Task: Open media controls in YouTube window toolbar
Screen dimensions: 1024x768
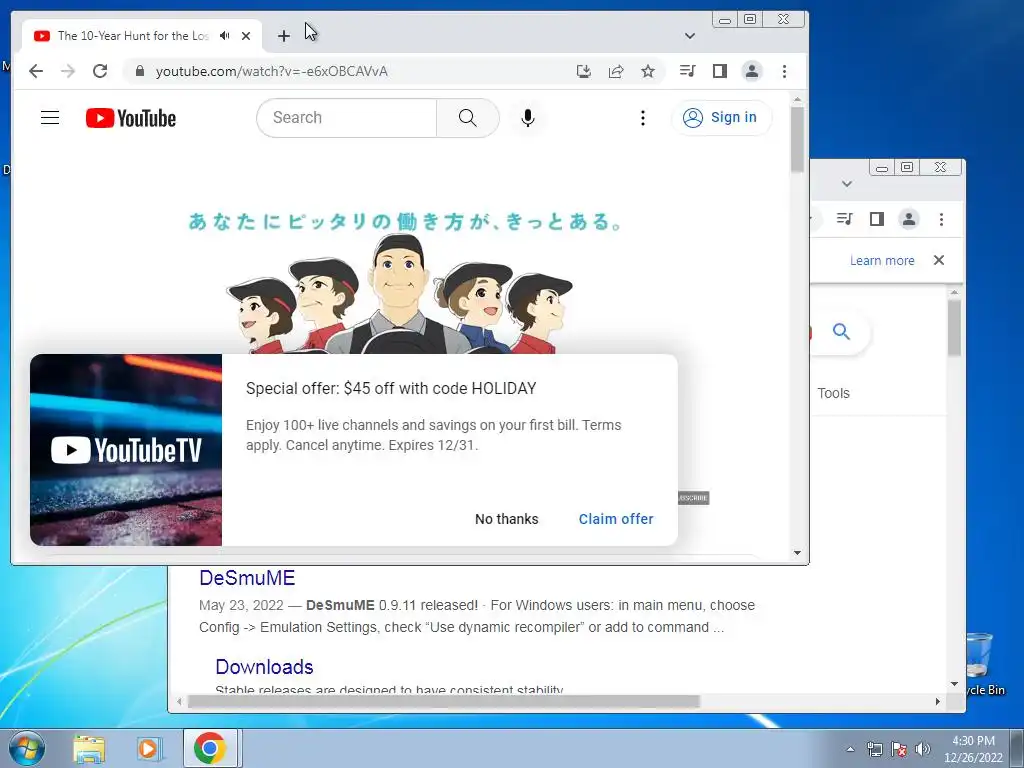Action: pos(688,71)
